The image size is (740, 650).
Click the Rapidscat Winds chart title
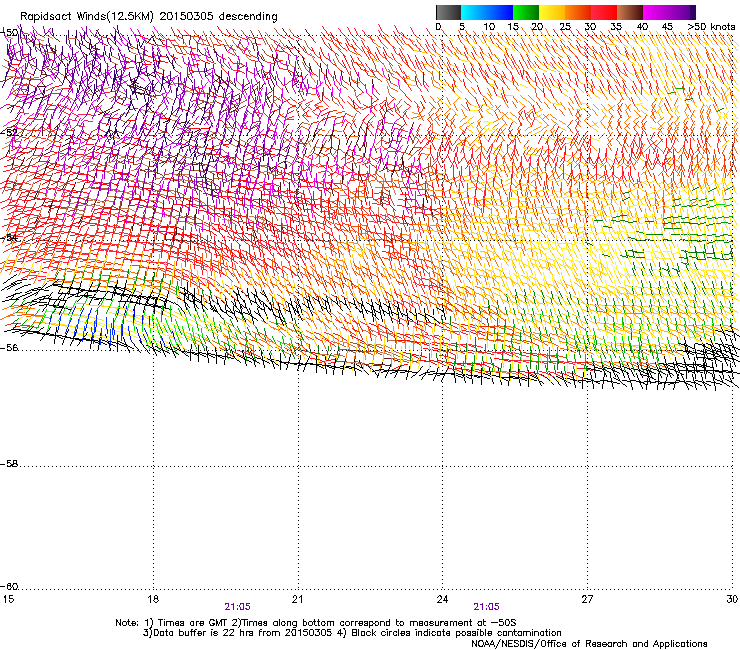pyautogui.click(x=149, y=16)
